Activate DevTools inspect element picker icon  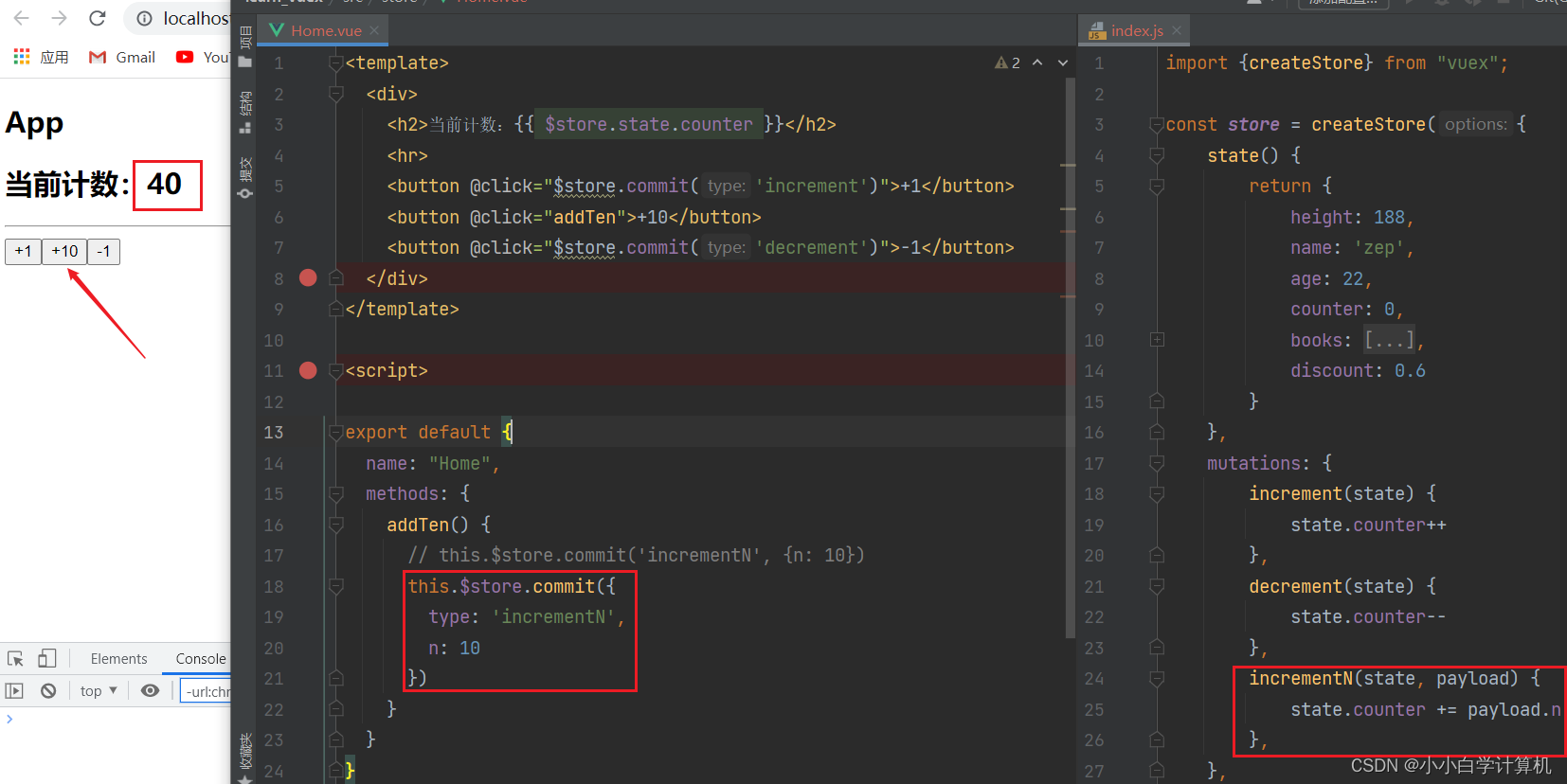point(15,658)
